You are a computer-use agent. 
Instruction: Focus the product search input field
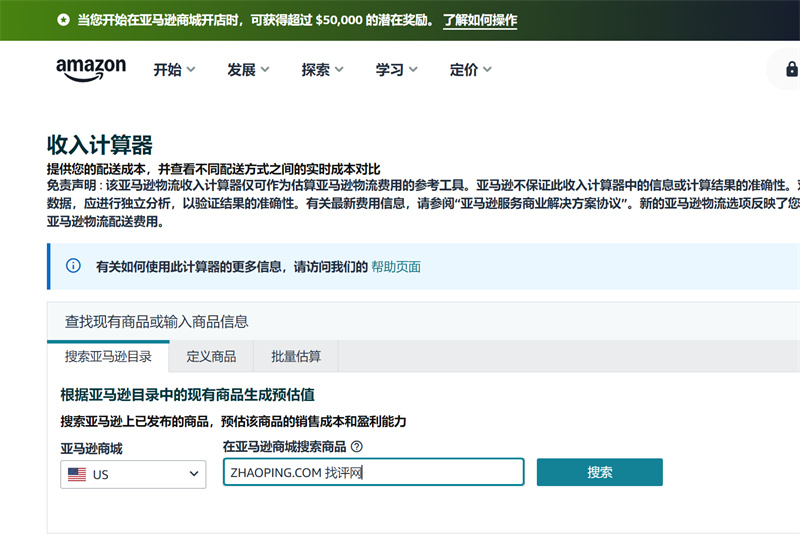[373, 472]
